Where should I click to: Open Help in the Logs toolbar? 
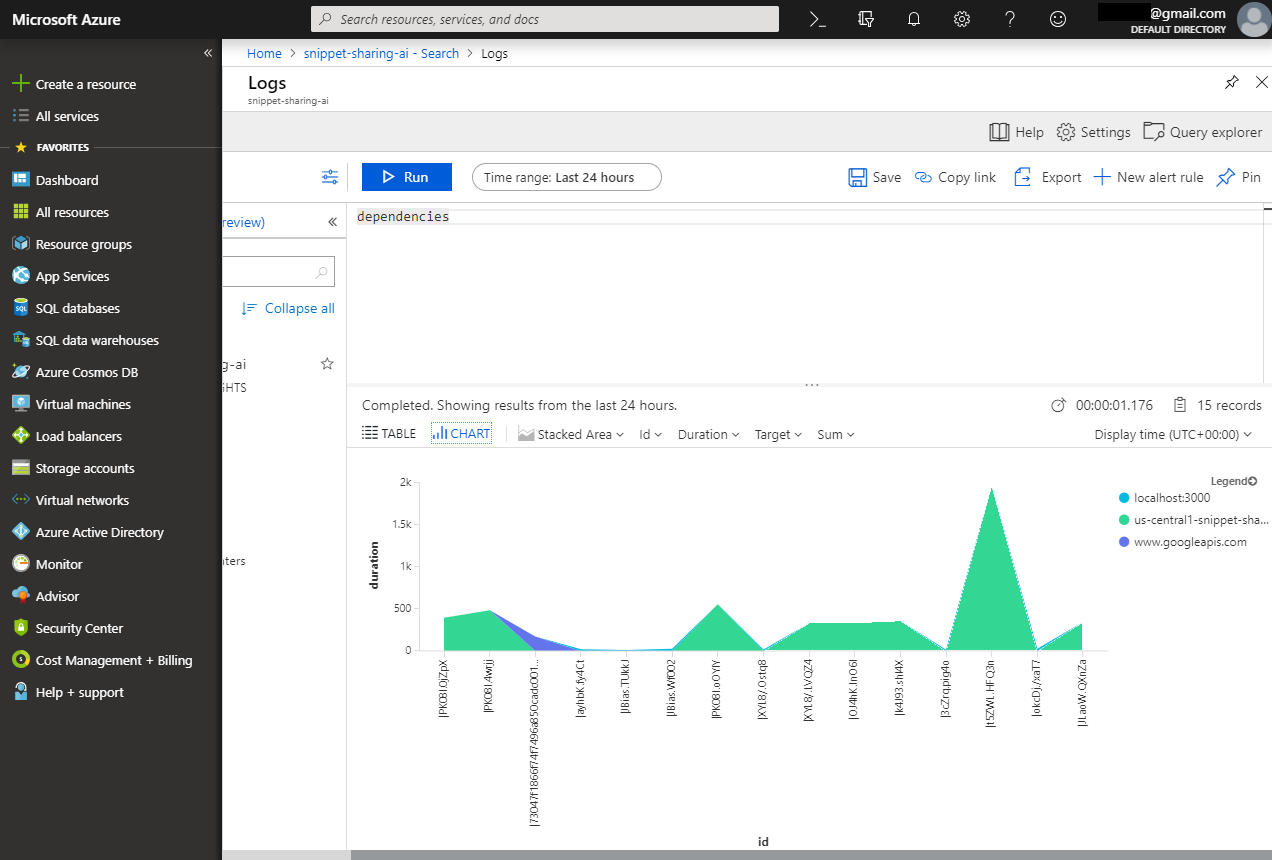1016,132
